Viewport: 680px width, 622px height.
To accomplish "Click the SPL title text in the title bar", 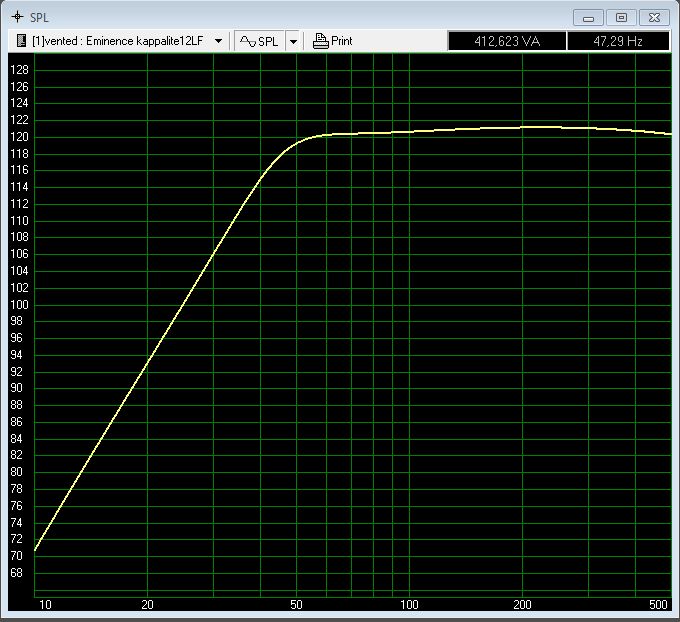I will (40, 17).
